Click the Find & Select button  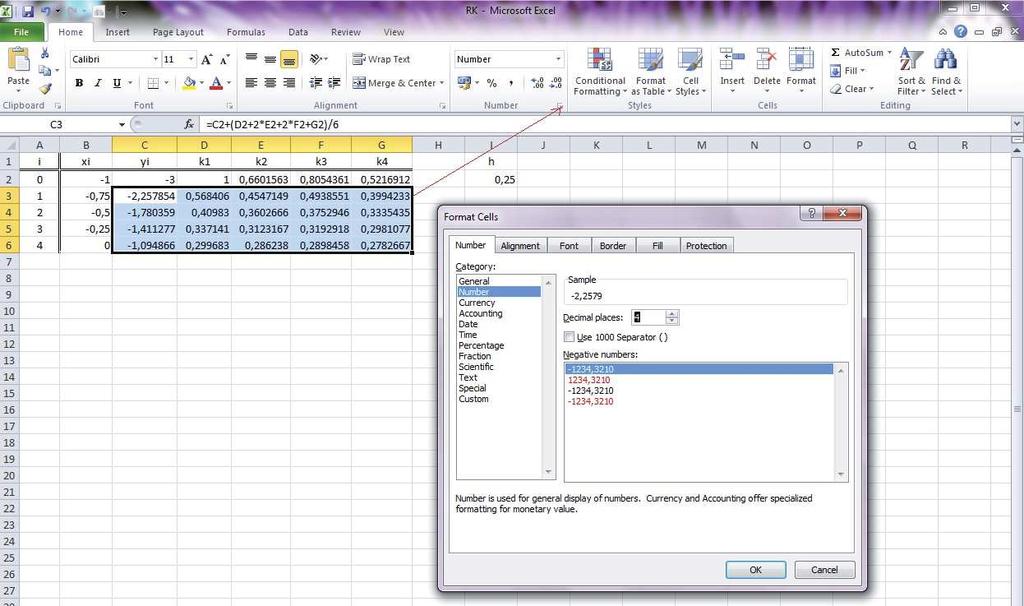coord(946,72)
